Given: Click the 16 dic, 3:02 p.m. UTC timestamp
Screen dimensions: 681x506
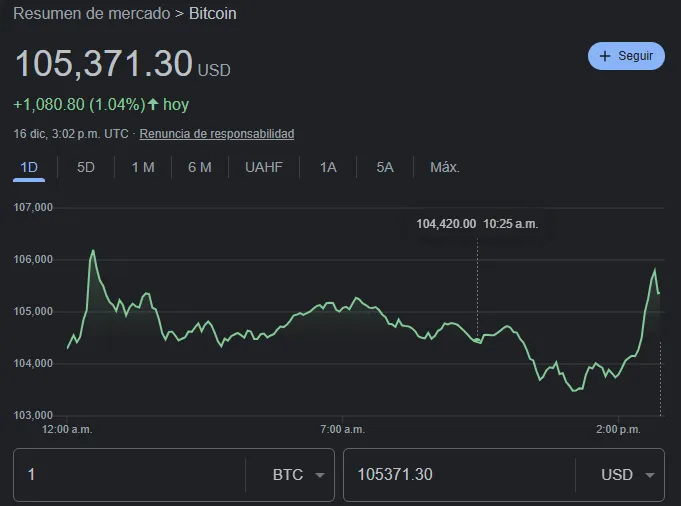Looking at the screenshot, I should pyautogui.click(x=71, y=134).
